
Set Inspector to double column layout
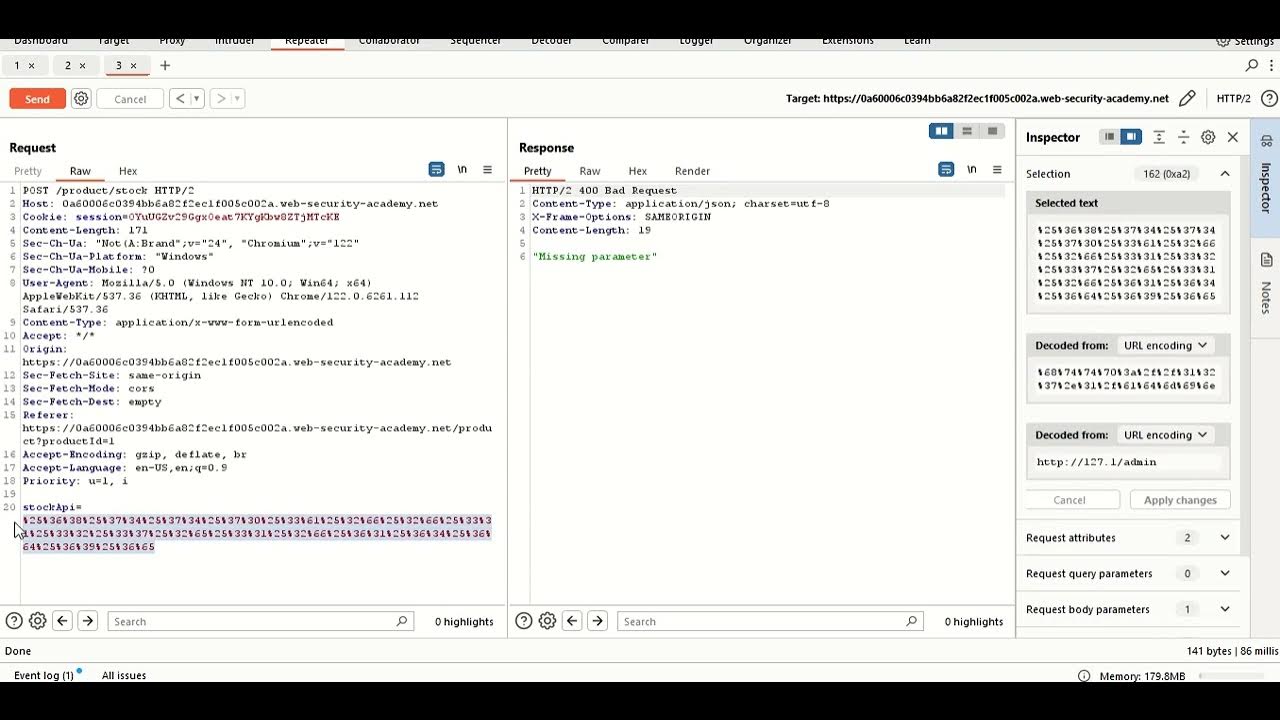click(1131, 137)
